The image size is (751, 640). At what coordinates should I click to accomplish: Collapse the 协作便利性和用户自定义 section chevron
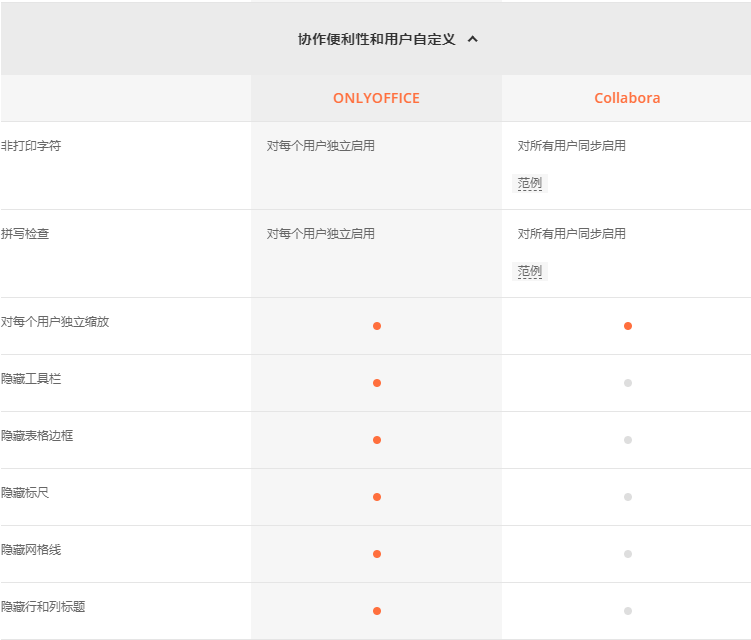(x=473, y=39)
